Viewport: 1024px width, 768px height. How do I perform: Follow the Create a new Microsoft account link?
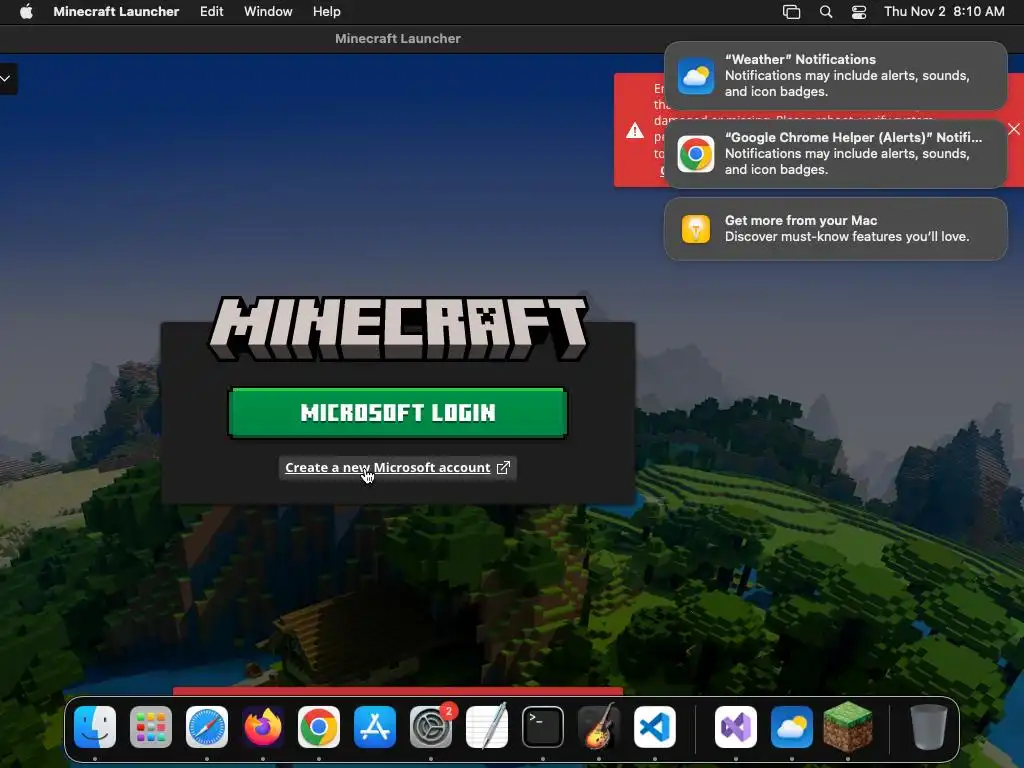(387, 468)
